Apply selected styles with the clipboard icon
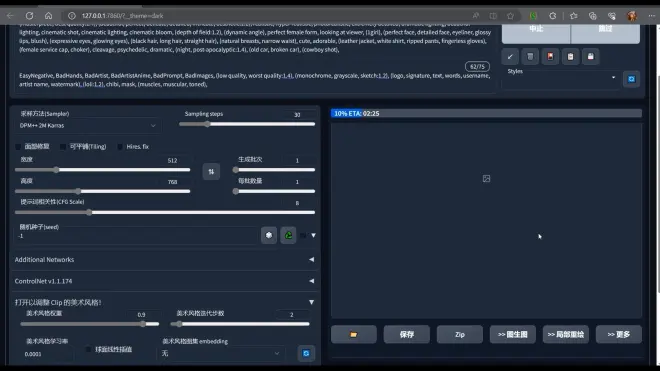The height and width of the screenshot is (371, 660). pyautogui.click(x=570, y=56)
